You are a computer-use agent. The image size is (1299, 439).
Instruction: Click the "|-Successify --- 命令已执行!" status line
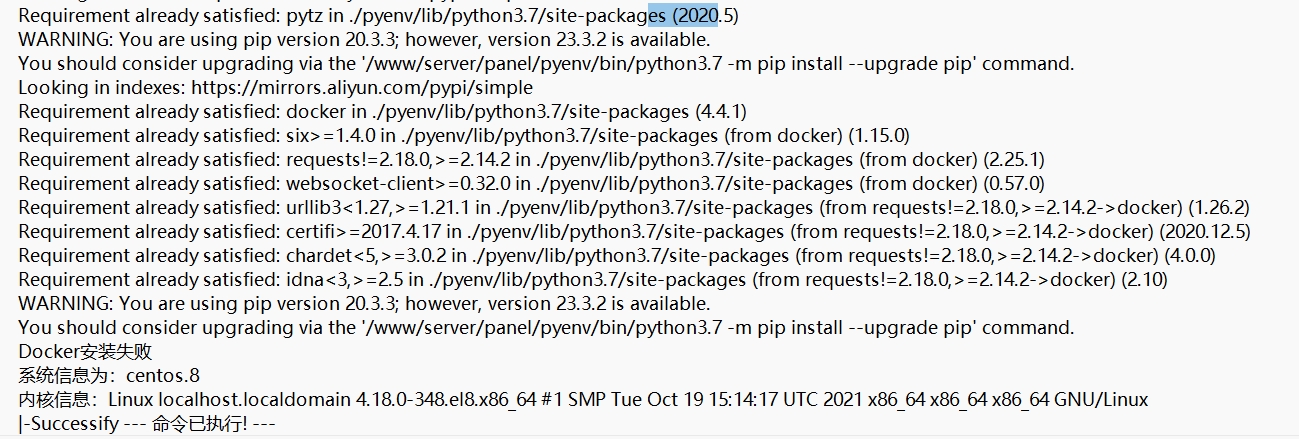pos(146,424)
